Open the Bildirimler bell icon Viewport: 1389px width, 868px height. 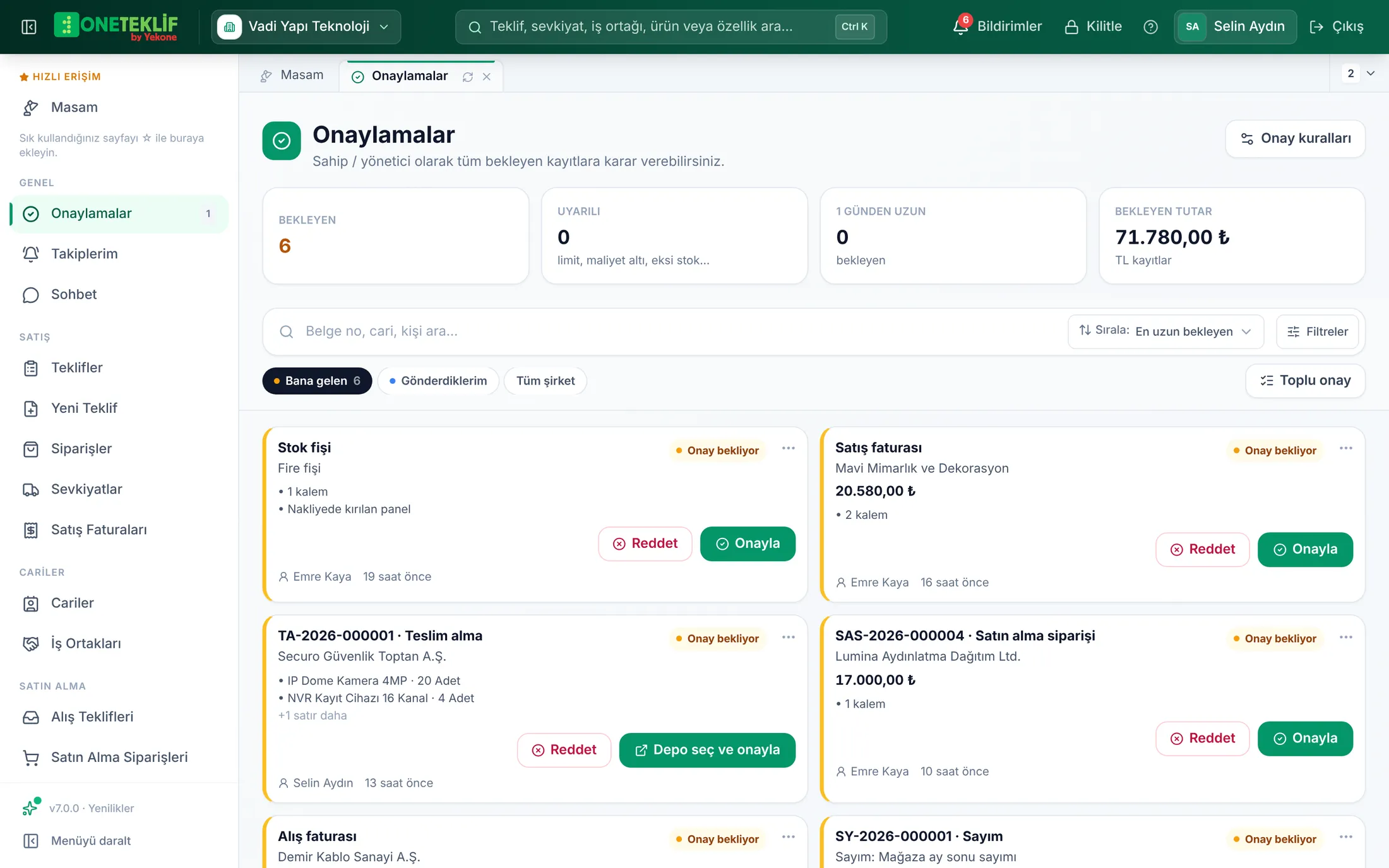point(960,27)
